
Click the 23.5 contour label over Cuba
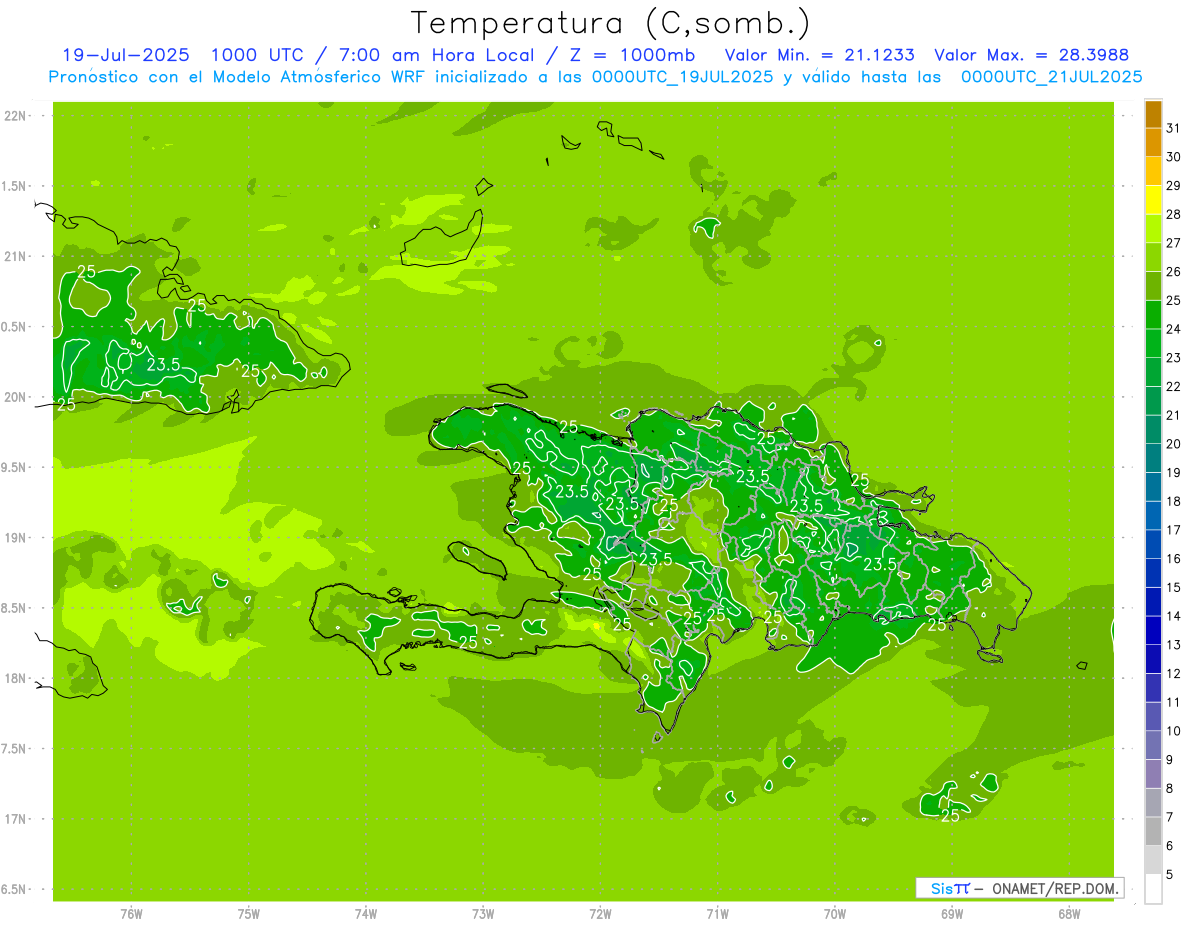(164, 365)
